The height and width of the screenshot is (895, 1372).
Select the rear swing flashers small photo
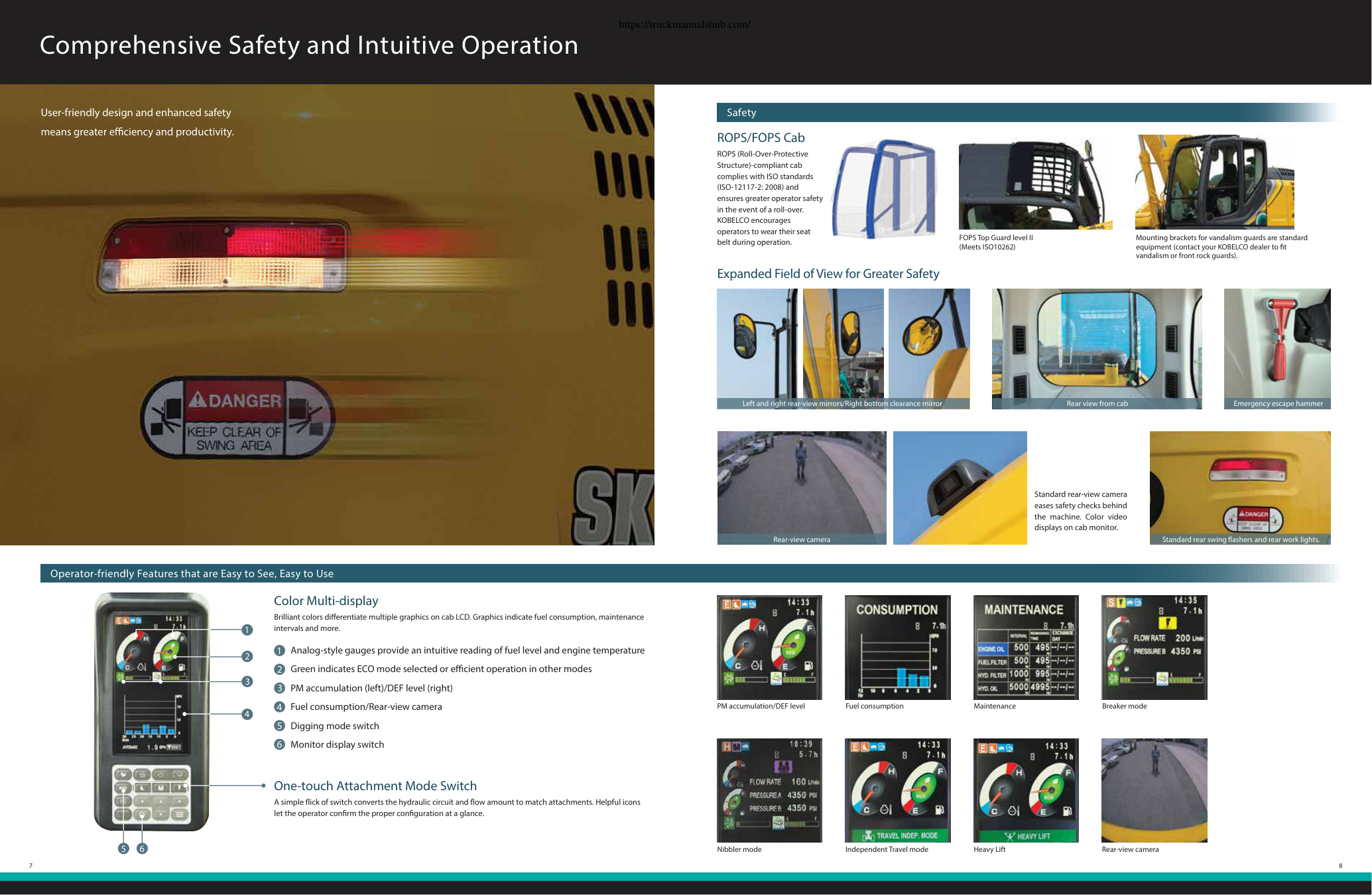point(1240,488)
